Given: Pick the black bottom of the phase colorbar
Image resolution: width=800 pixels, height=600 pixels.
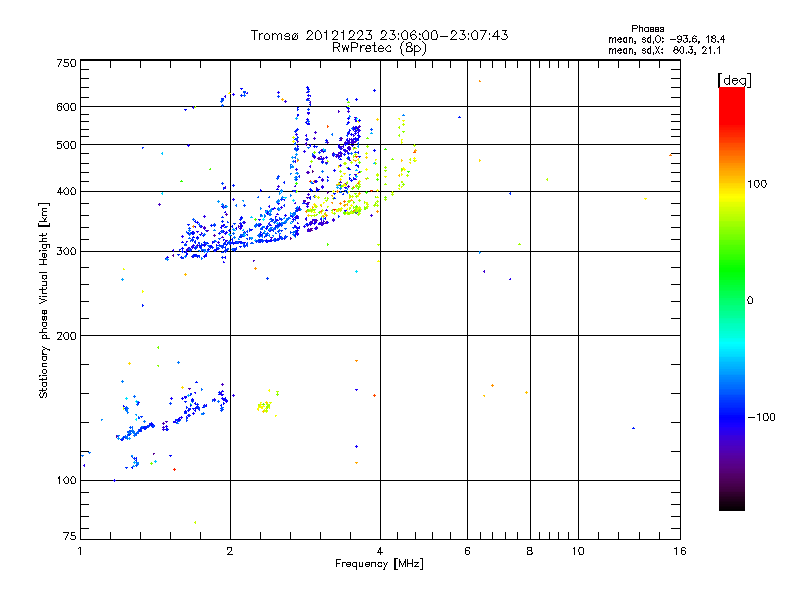Looking at the screenshot, I should pyautogui.click(x=732, y=506).
